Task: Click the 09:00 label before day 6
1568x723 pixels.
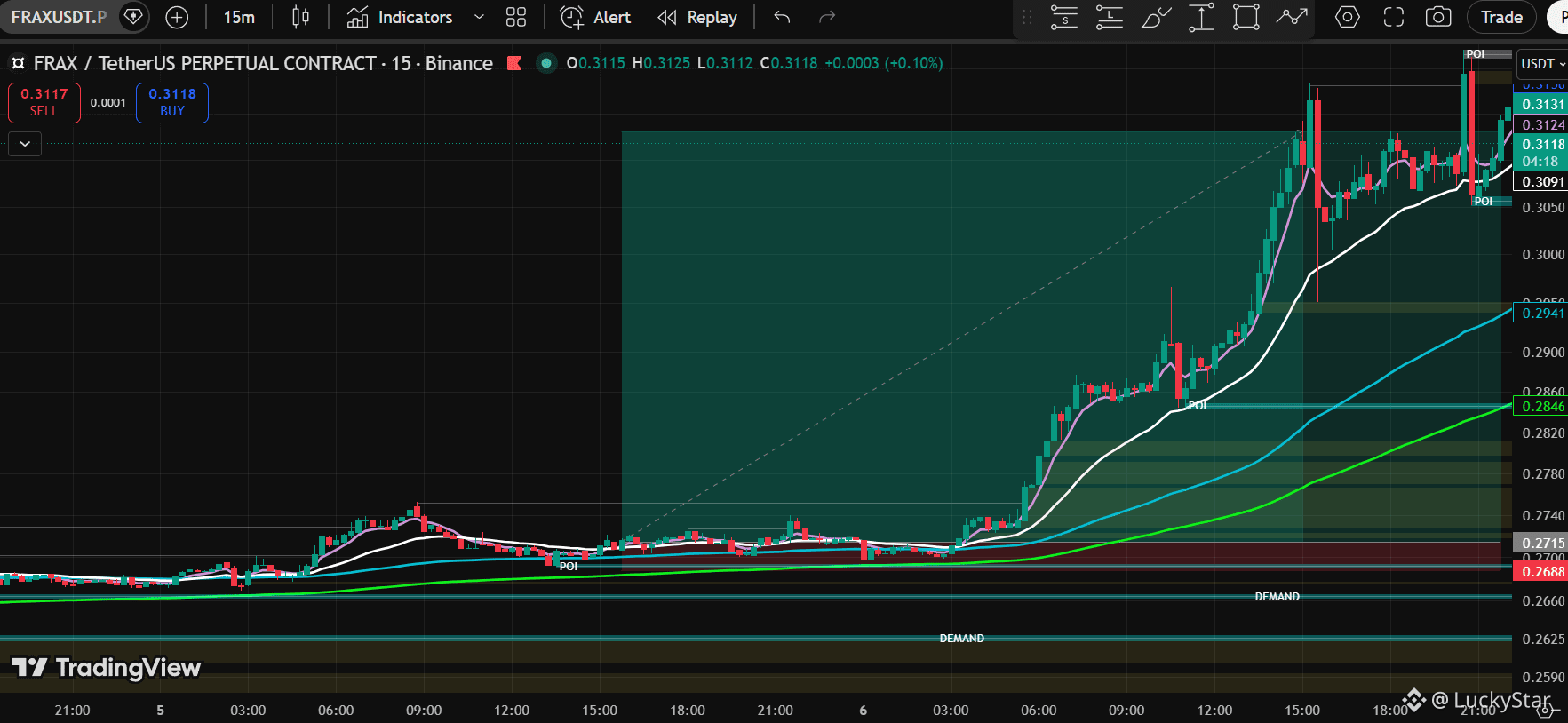Action: (424, 710)
